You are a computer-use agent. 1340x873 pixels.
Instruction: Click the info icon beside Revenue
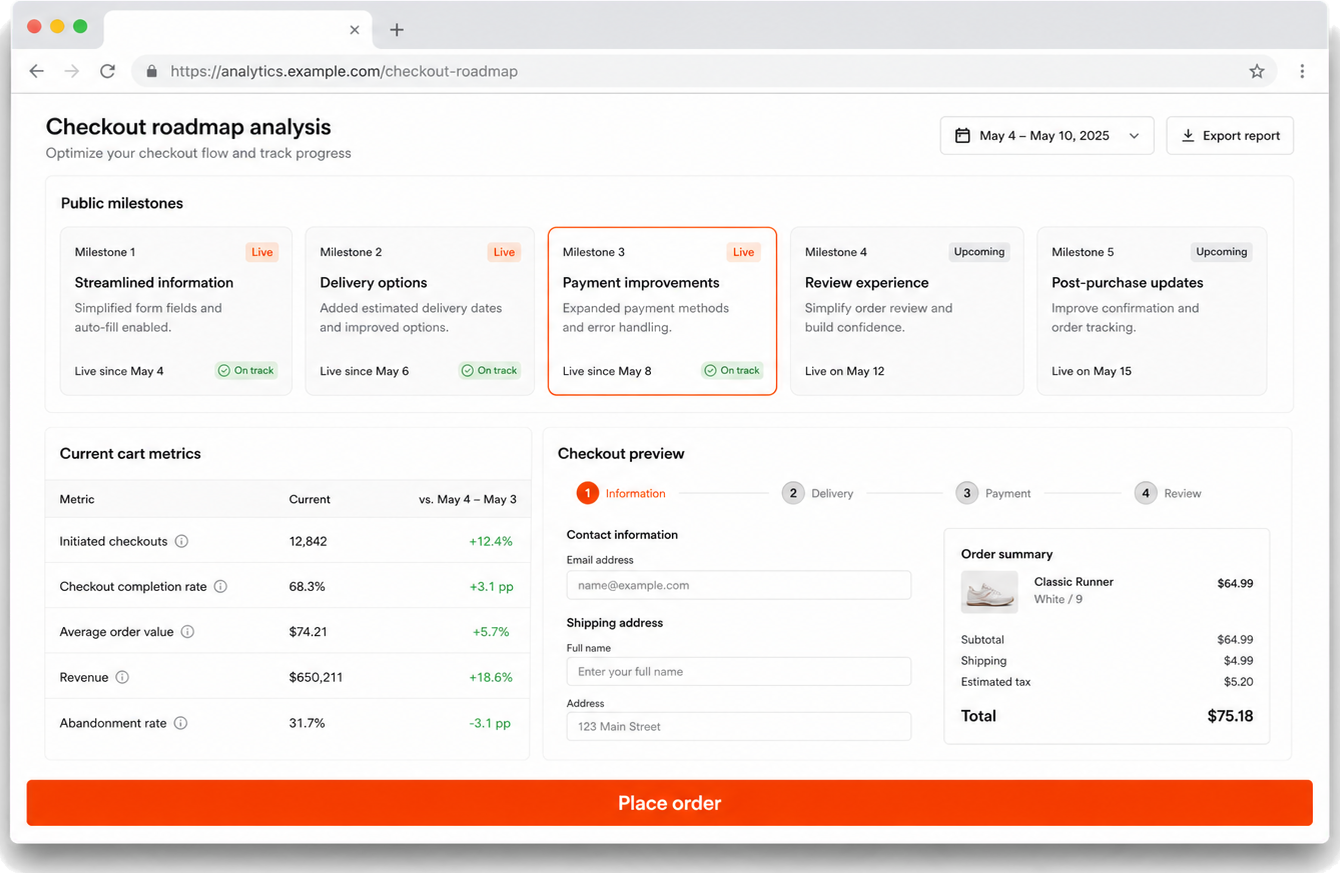click(122, 677)
